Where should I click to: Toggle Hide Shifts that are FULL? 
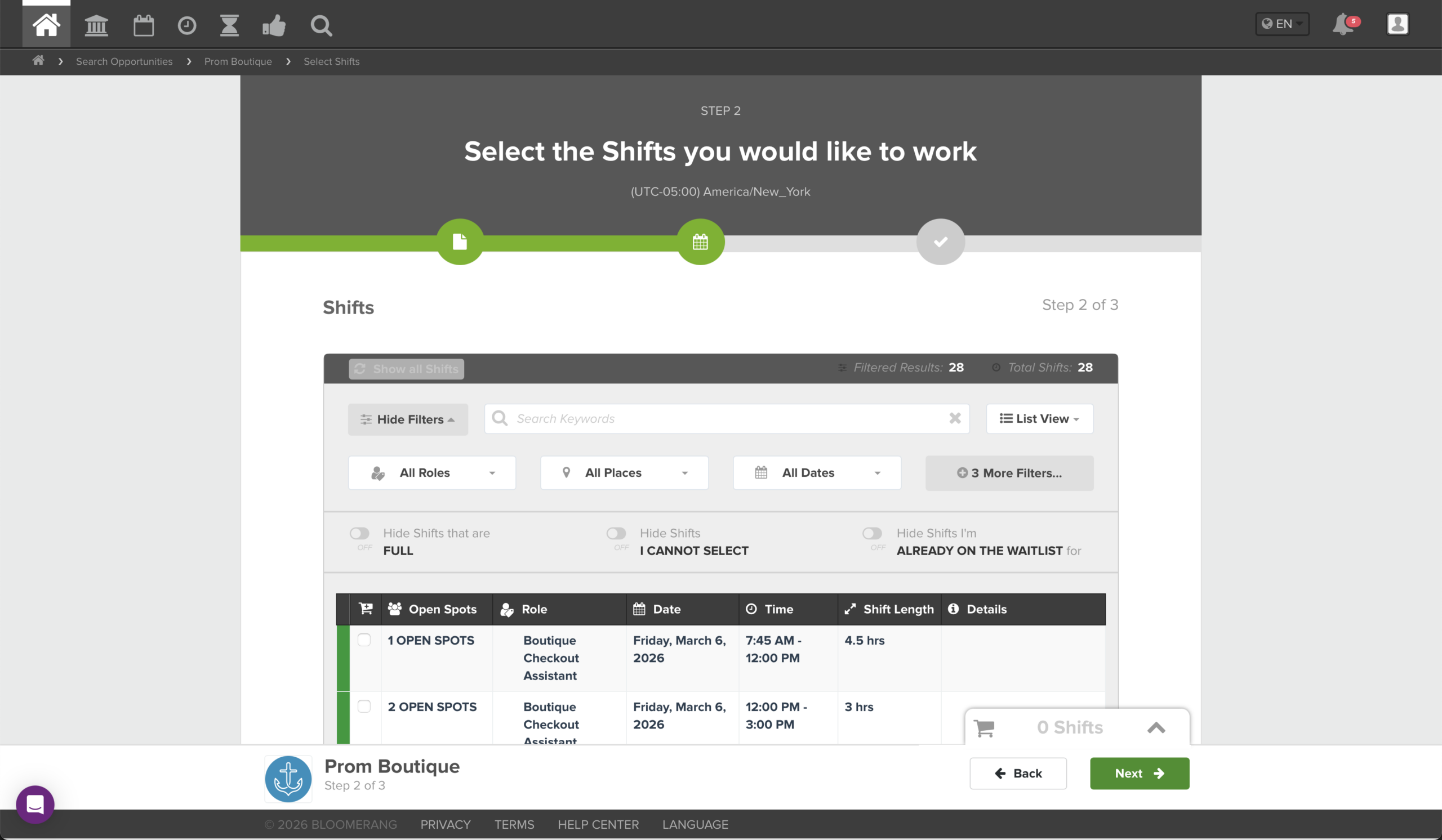[x=359, y=534]
